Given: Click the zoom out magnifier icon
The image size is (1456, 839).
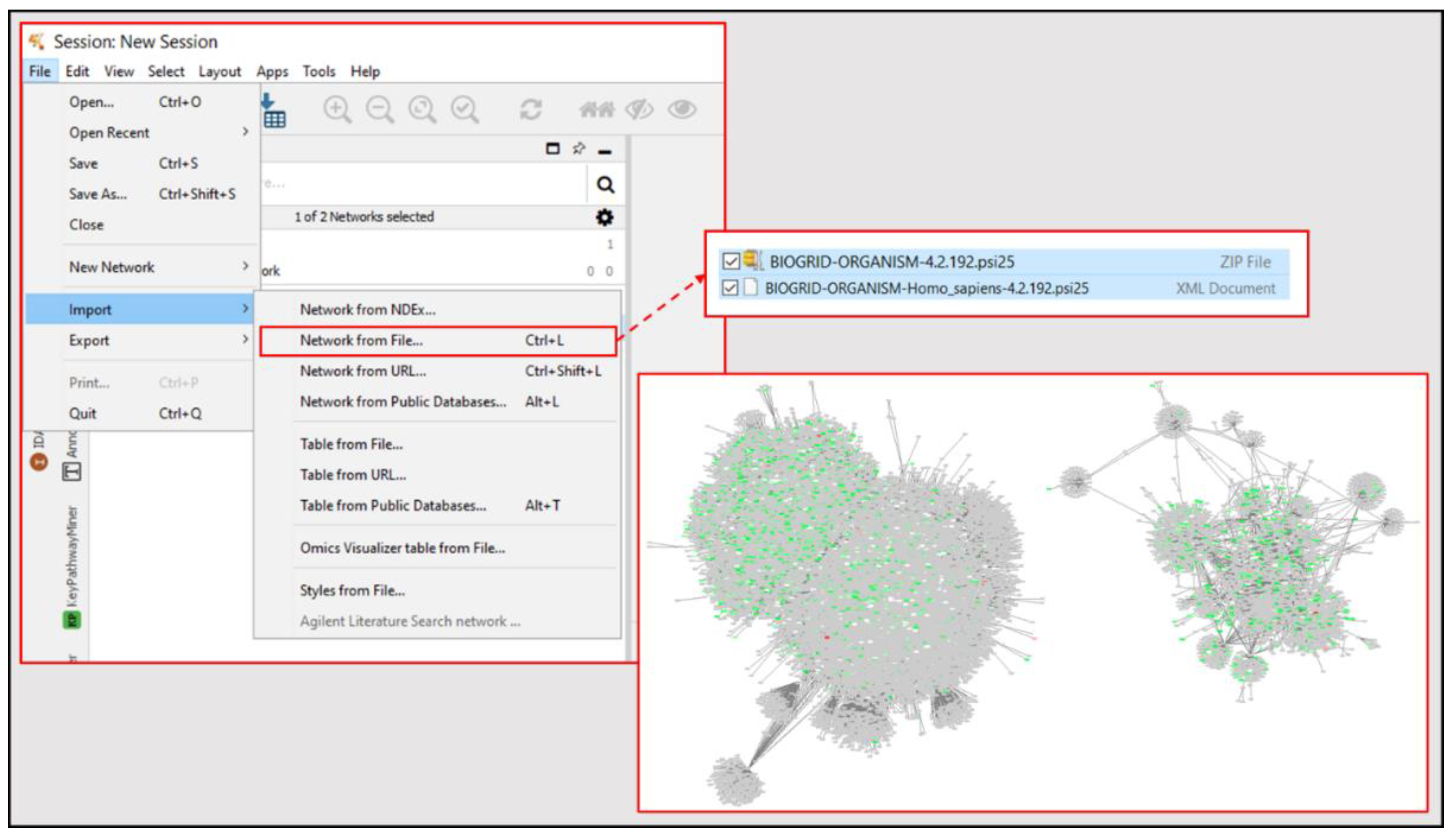Looking at the screenshot, I should coord(379,109).
